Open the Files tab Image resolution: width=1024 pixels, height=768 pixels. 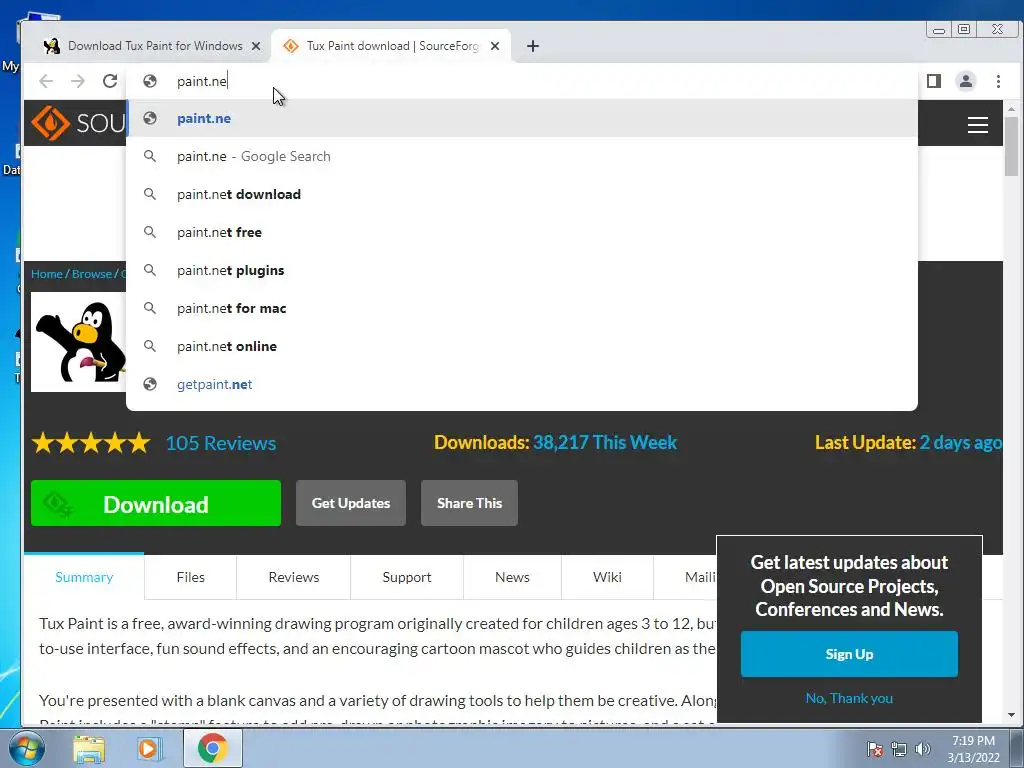pos(191,577)
